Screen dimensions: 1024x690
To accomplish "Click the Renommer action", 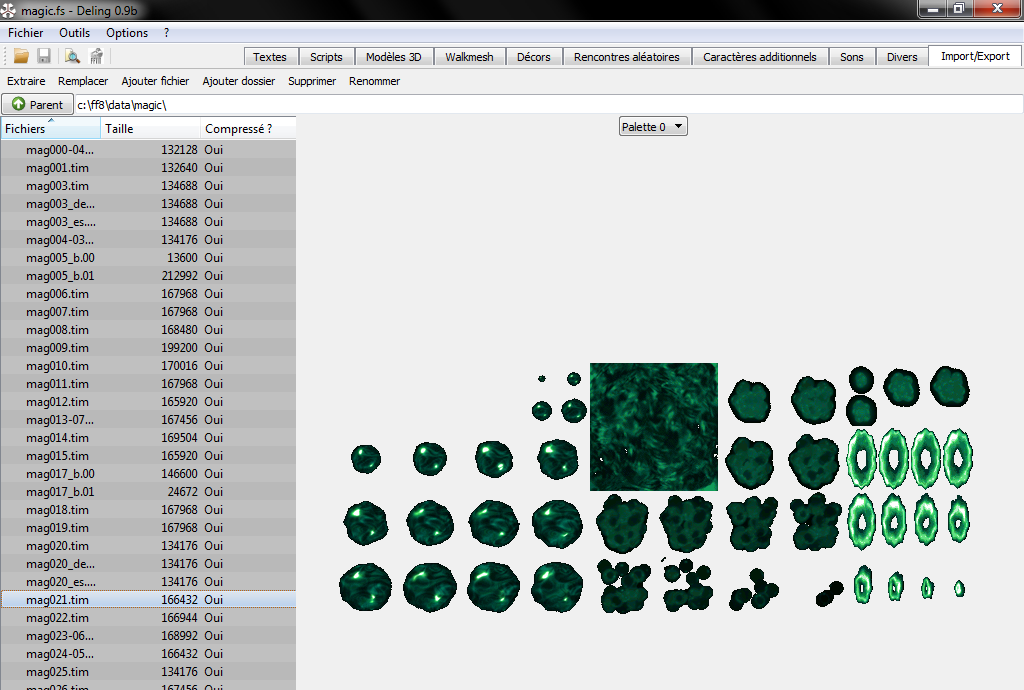I will tap(374, 81).
